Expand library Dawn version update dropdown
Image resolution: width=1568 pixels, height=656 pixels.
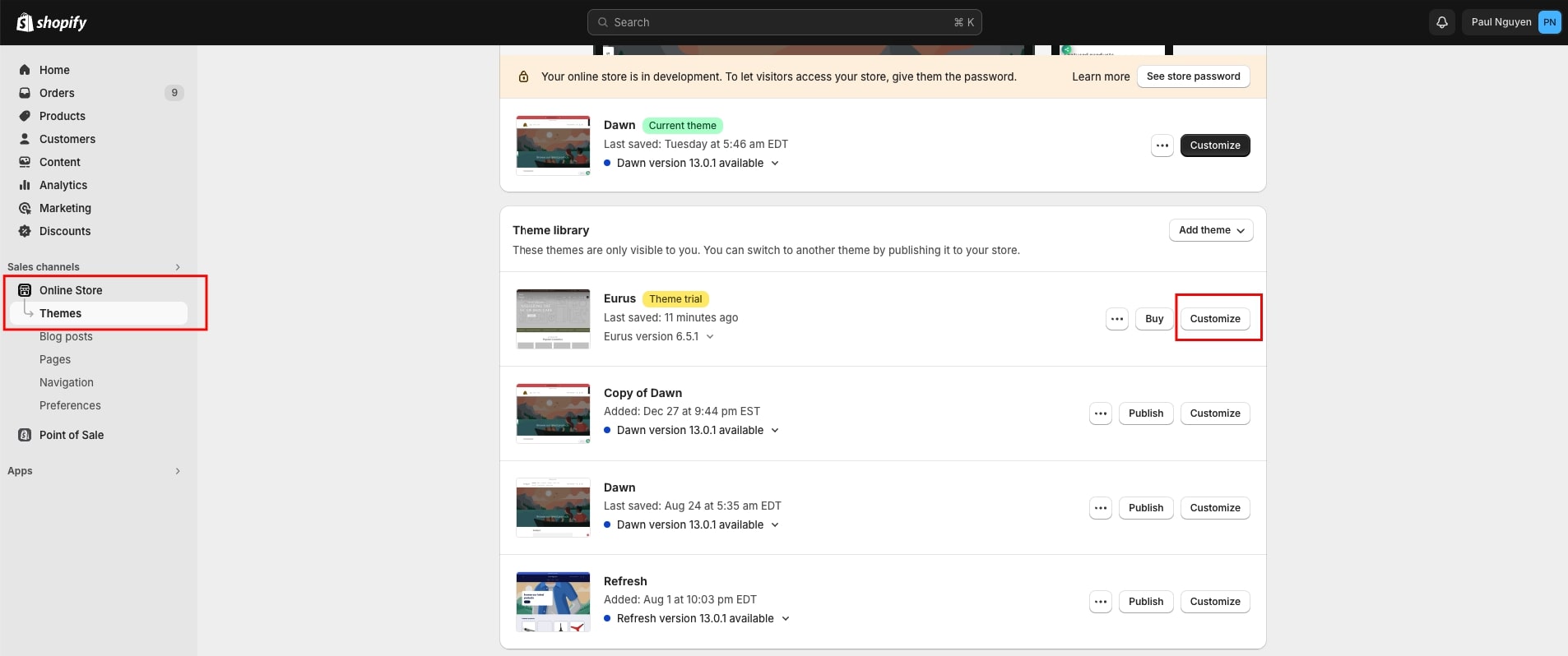click(x=775, y=524)
